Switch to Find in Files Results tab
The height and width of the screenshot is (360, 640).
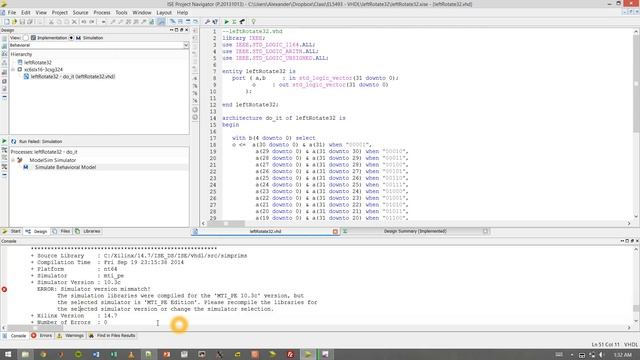(x=112, y=336)
